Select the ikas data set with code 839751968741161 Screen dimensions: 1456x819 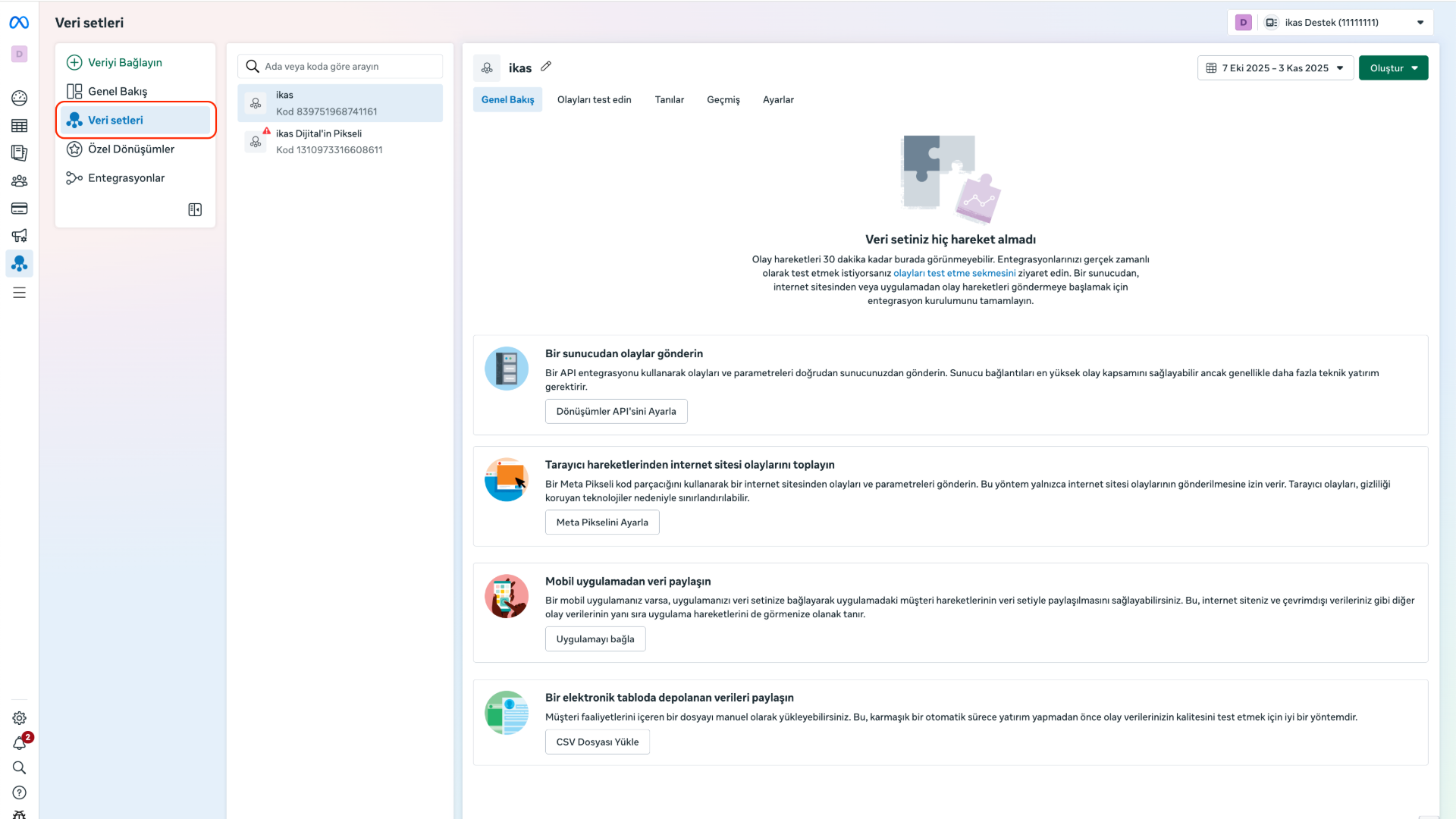coord(340,103)
